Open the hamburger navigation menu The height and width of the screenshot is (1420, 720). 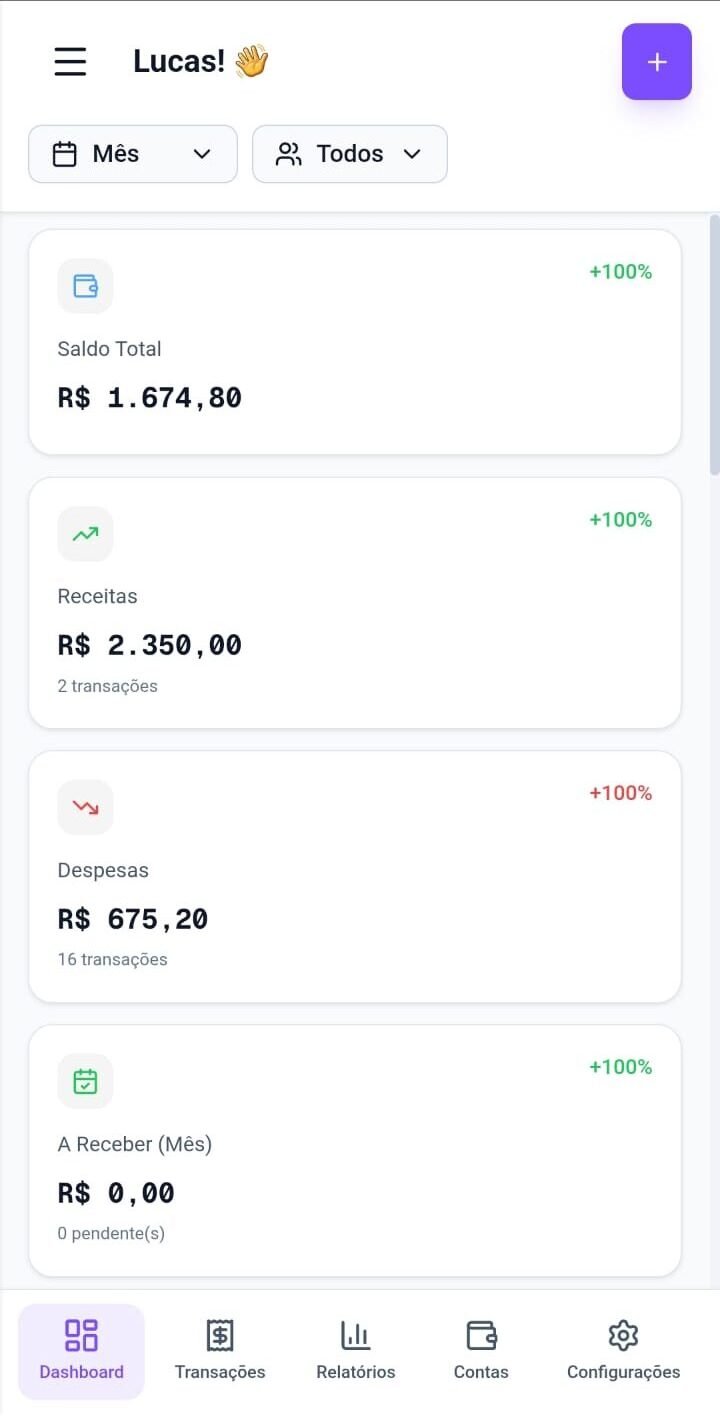coord(70,61)
